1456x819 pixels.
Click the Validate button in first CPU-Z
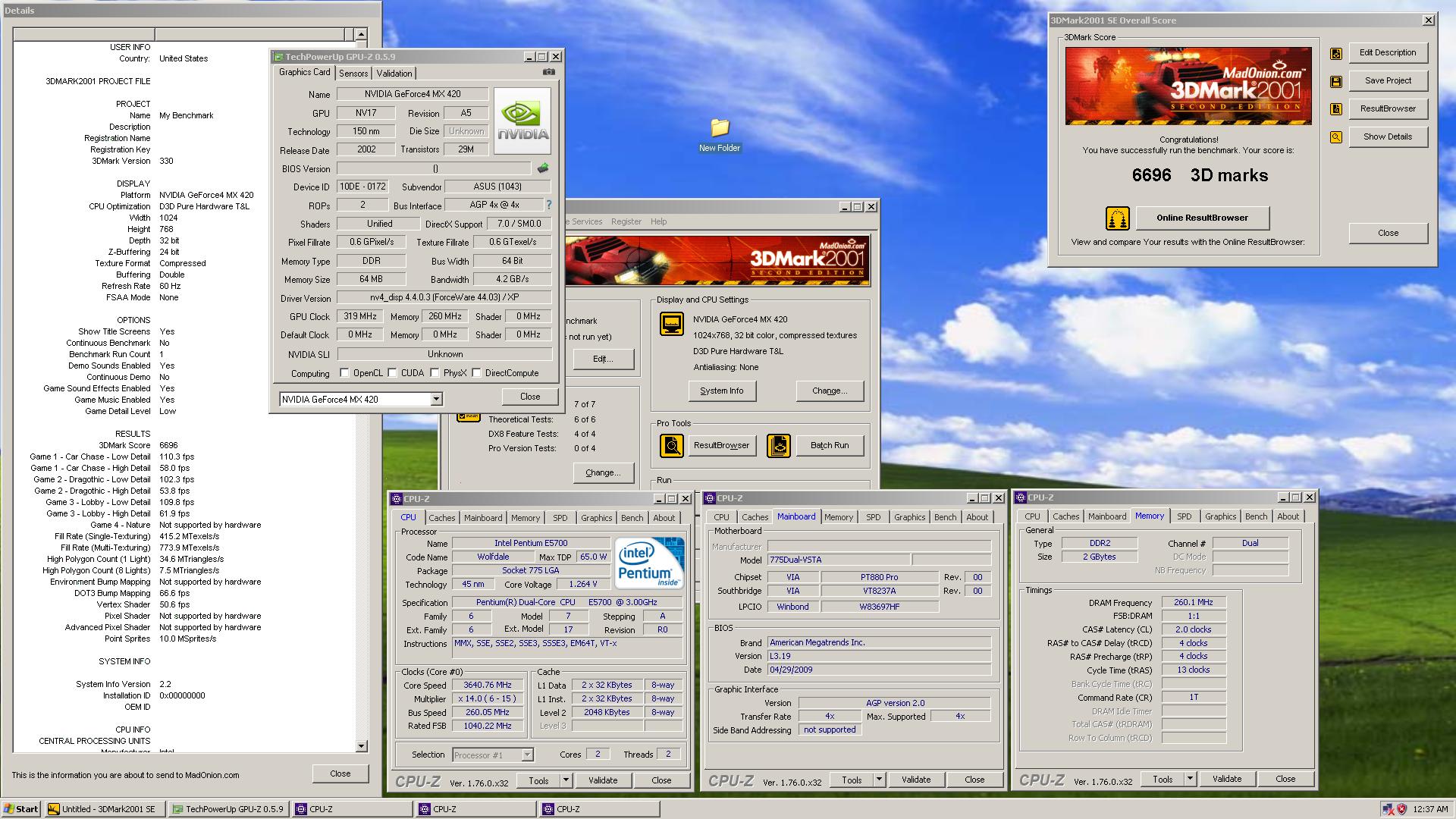point(603,780)
